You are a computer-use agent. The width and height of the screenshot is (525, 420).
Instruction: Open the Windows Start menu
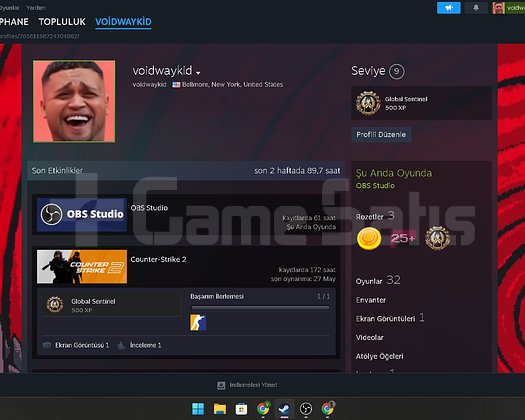[198, 409]
